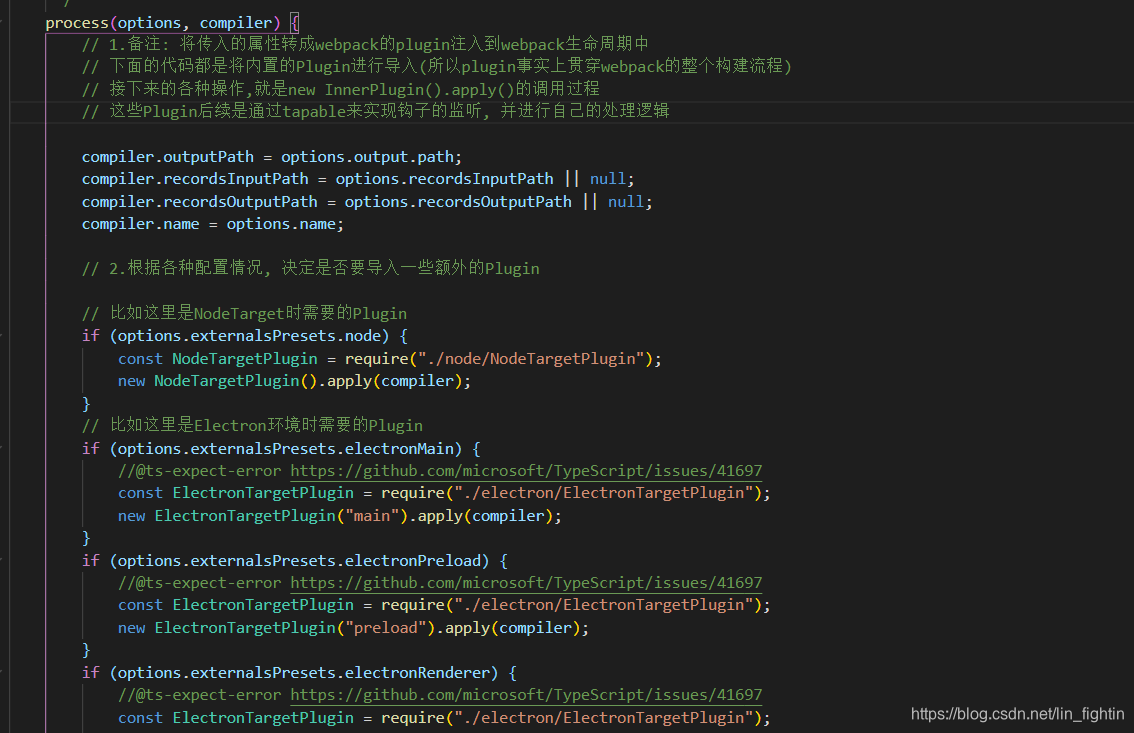Click comment mentioning 'tapable'
Screen dimensions: 1134x733
pyautogui.click(x=375, y=111)
